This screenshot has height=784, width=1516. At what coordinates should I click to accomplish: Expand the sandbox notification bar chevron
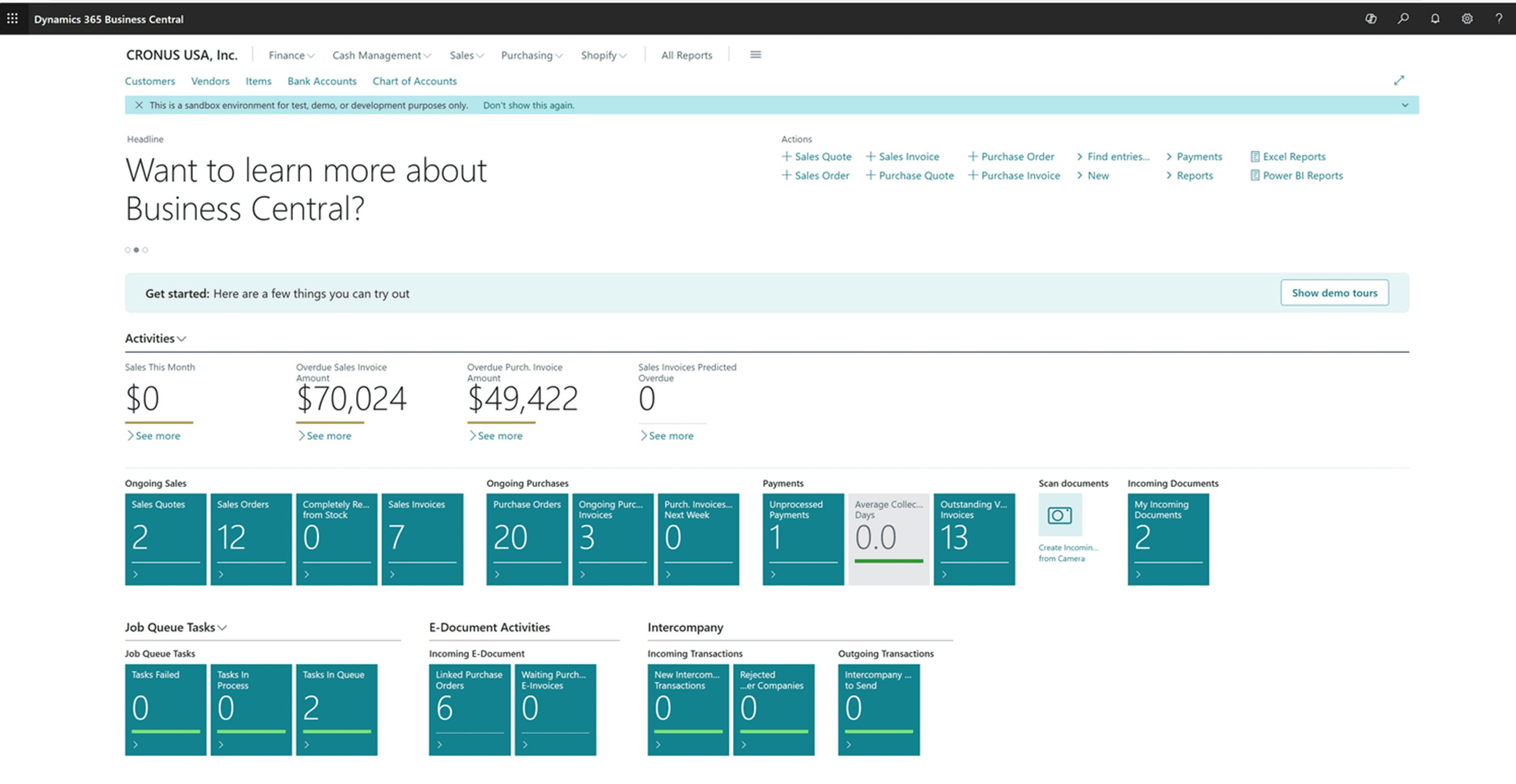pos(1405,105)
